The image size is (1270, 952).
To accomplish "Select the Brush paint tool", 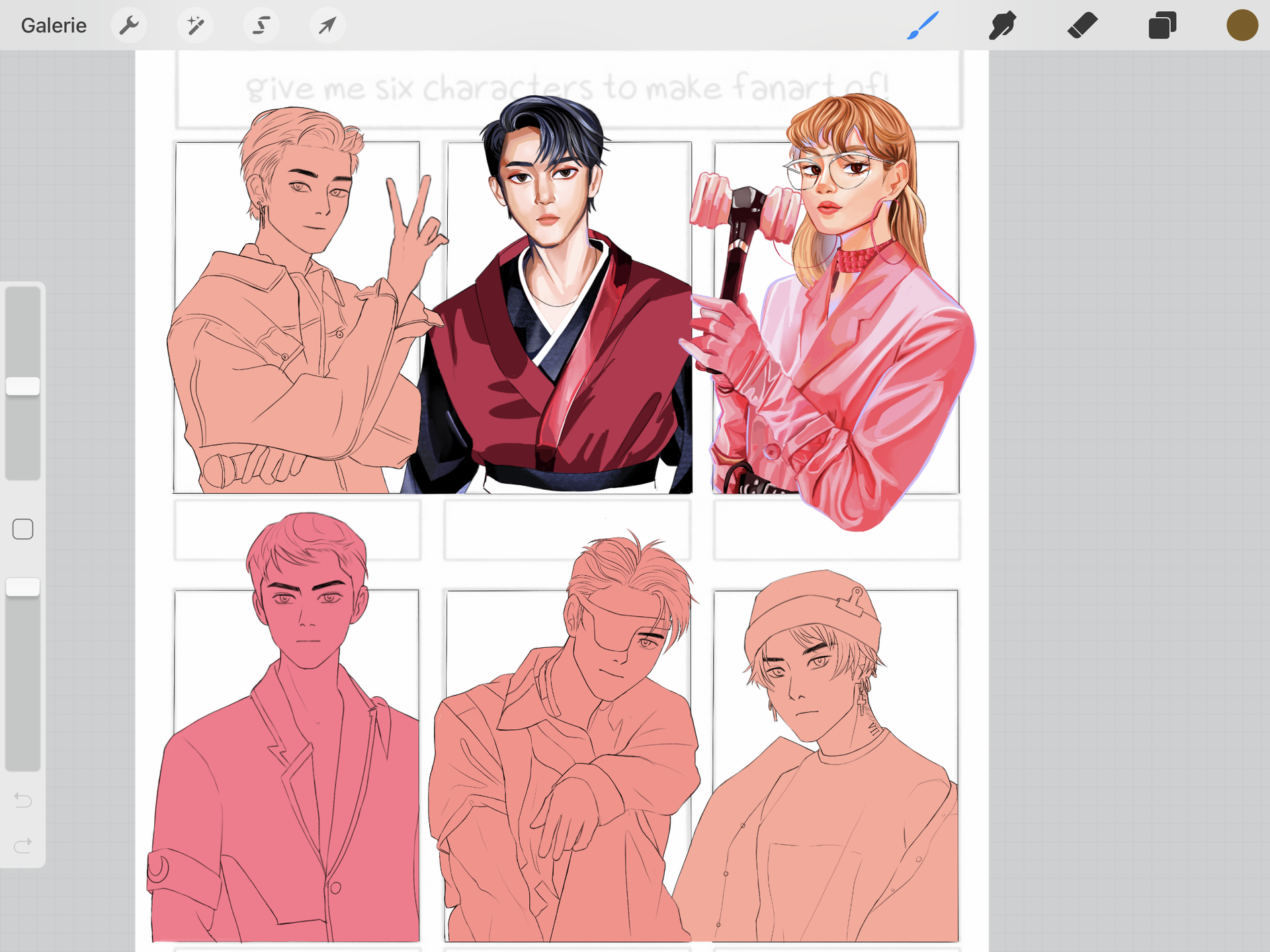I will pyautogui.click(x=923, y=25).
